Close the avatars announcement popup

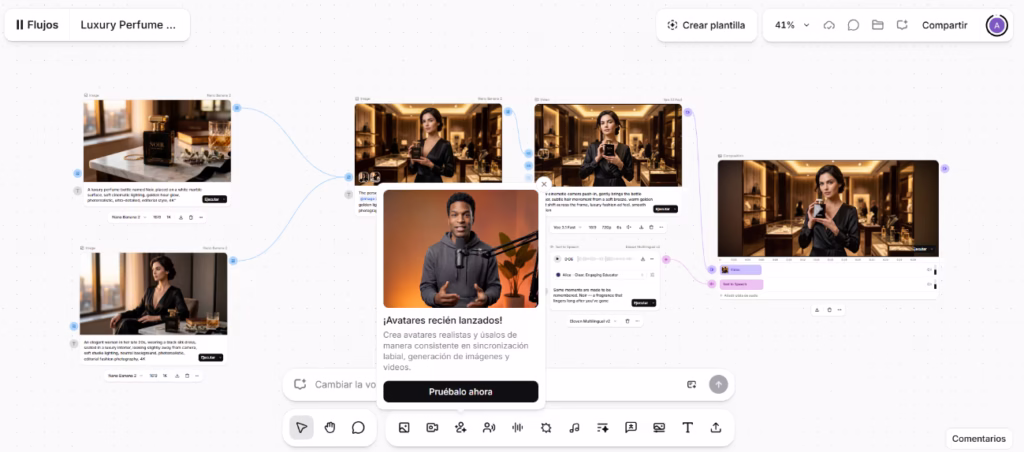pos(543,184)
